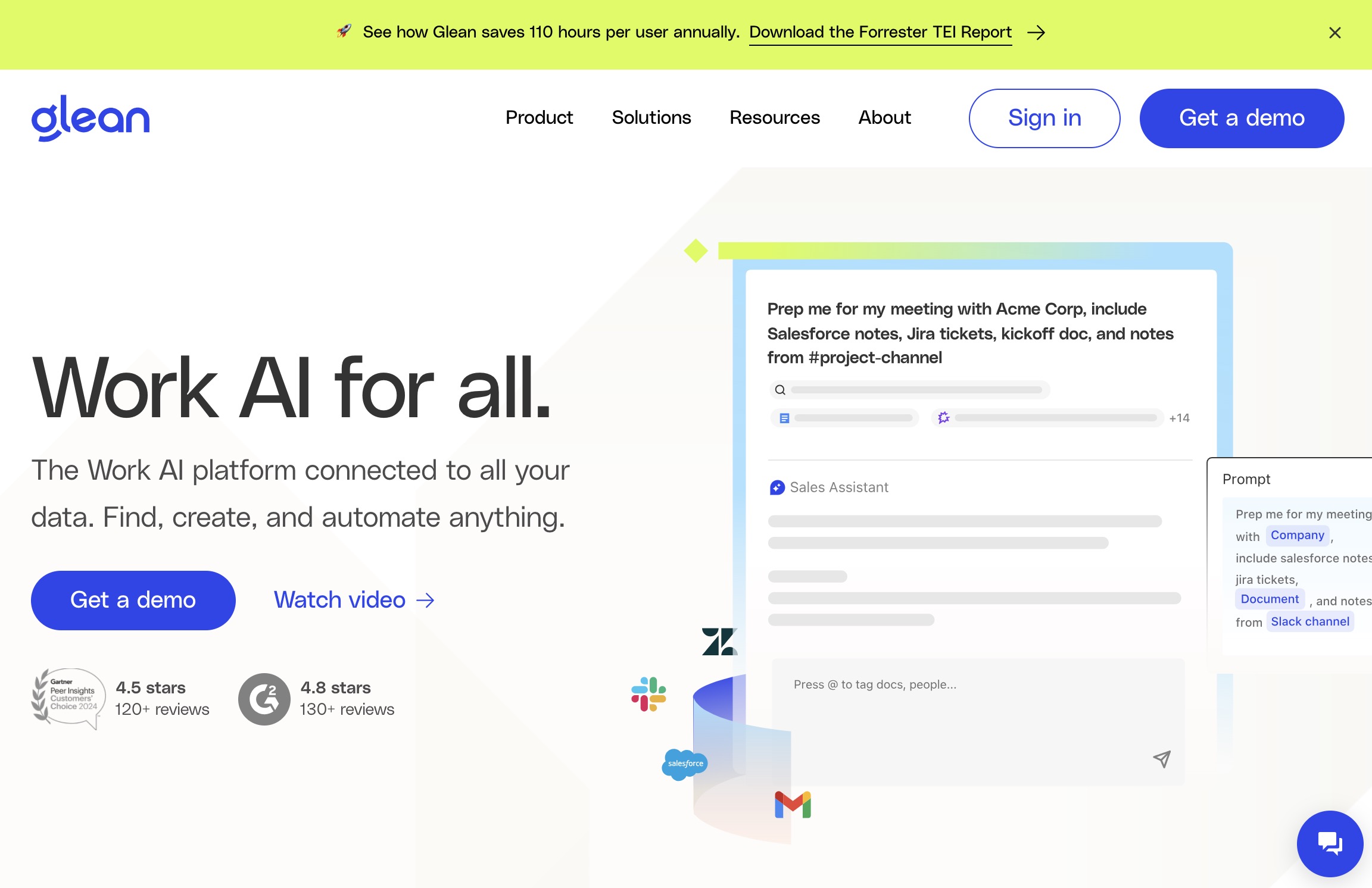1372x888 pixels.
Task: Expand the Solutions navigation menu
Action: tap(651, 117)
